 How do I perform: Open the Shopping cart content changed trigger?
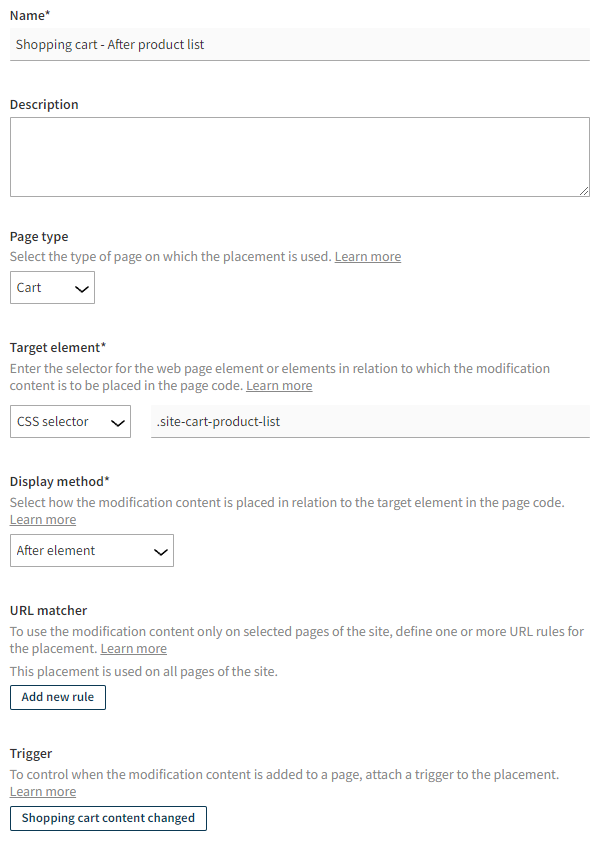pyautogui.click(x=108, y=818)
